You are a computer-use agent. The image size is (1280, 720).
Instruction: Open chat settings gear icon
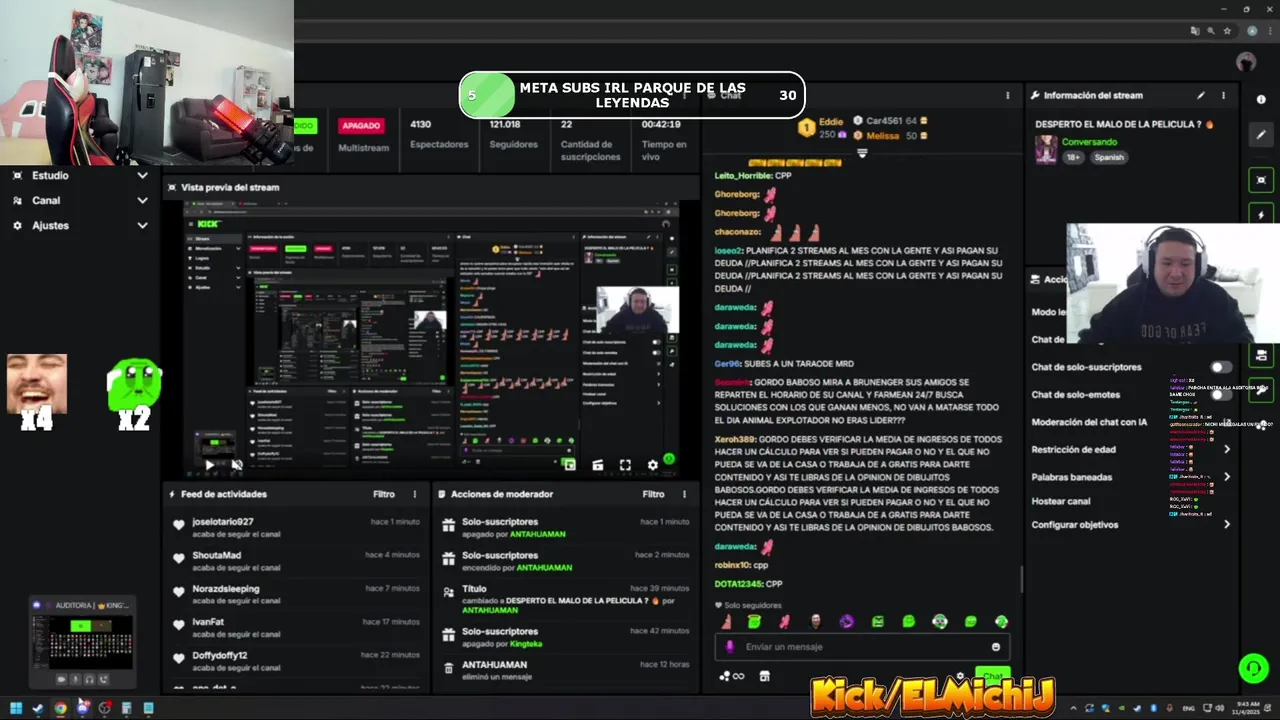click(960, 676)
